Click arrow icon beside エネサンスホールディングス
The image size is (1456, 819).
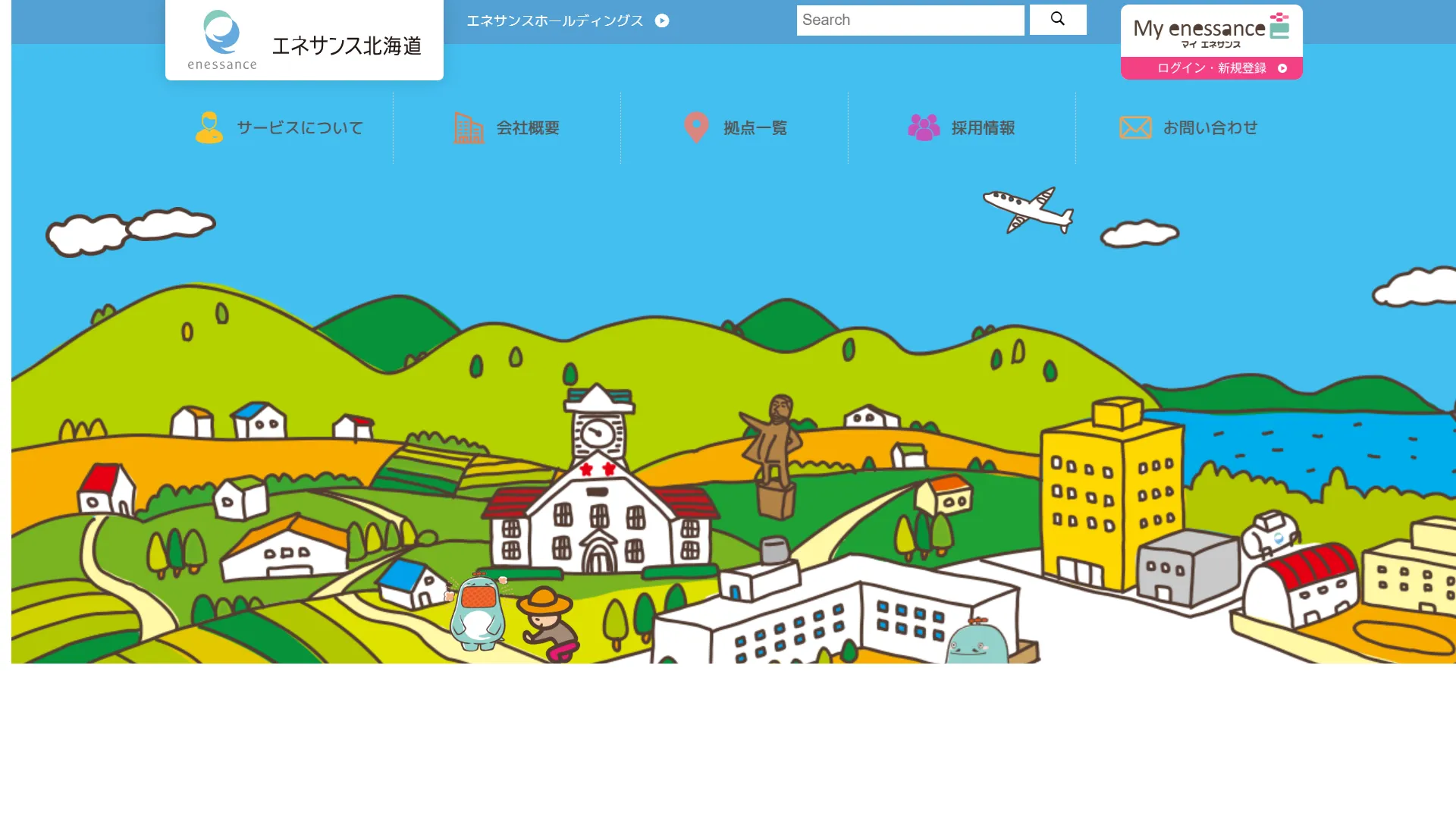click(x=662, y=20)
